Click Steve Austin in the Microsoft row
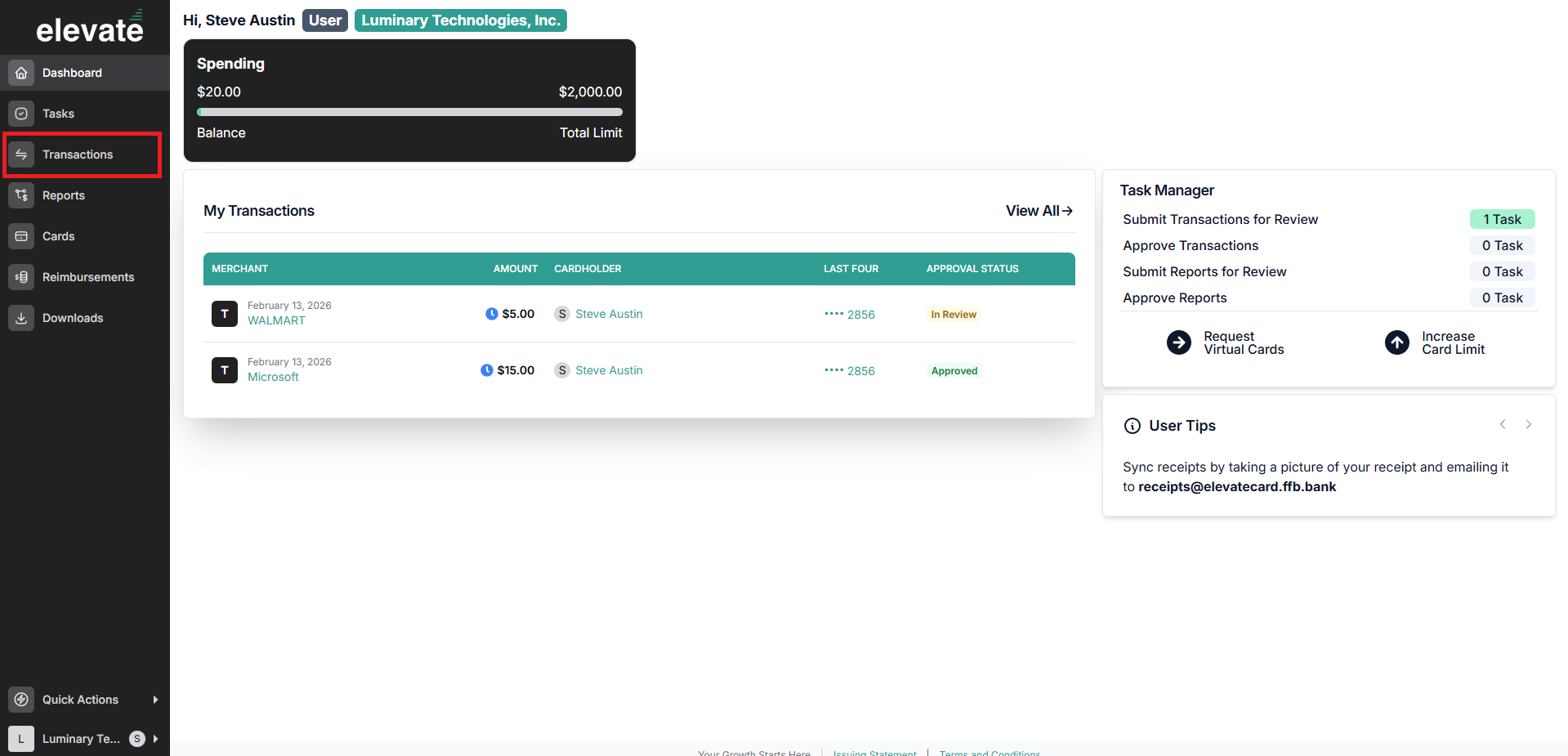This screenshot has height=756, width=1568. click(609, 370)
